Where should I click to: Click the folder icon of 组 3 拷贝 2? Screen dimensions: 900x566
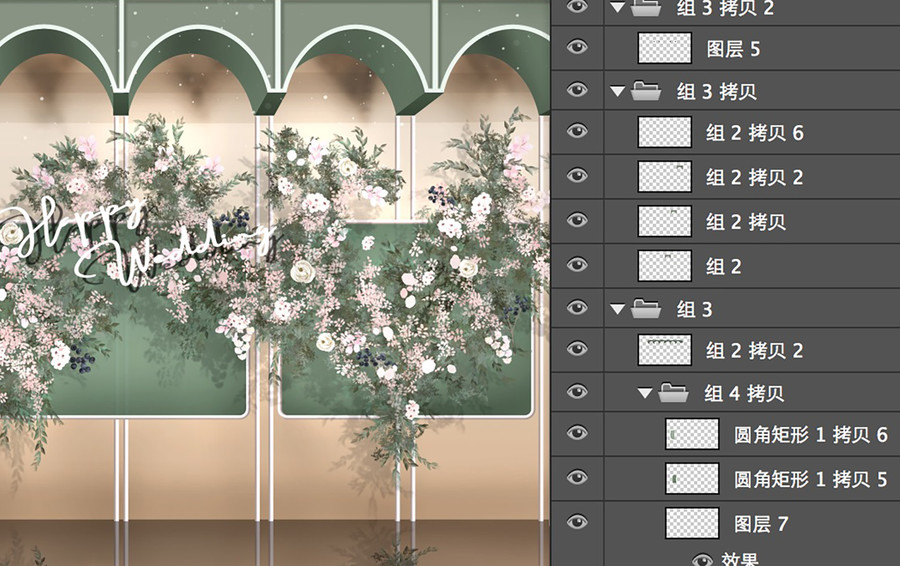646,6
